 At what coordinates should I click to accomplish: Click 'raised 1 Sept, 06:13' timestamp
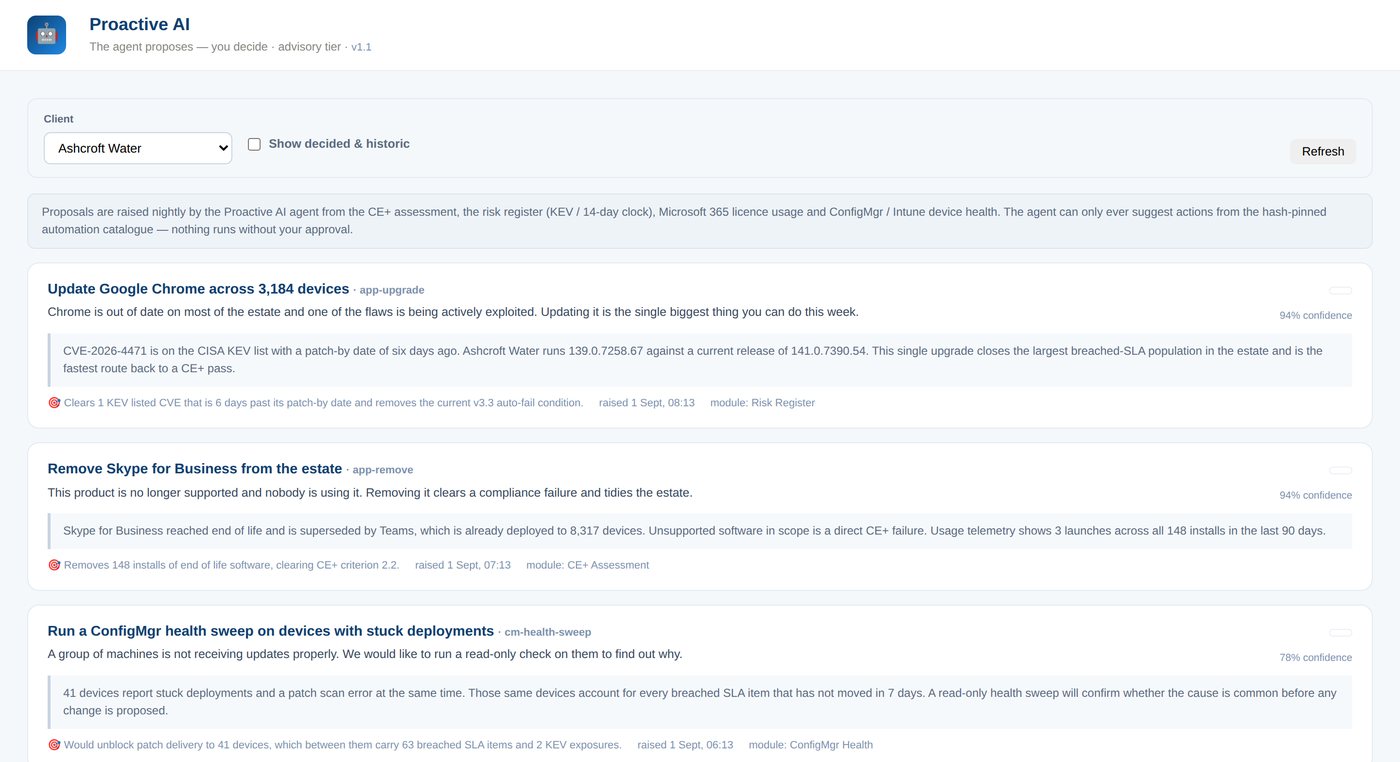pos(685,745)
